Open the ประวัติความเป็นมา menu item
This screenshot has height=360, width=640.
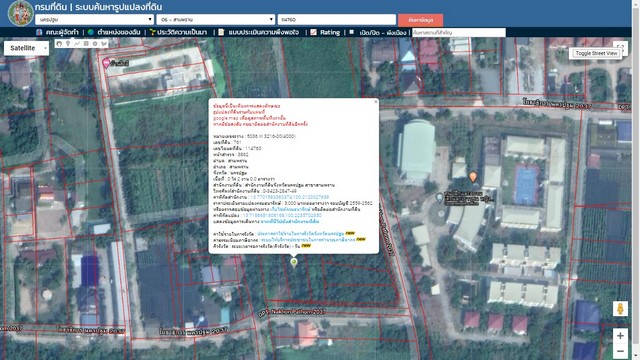178,32
